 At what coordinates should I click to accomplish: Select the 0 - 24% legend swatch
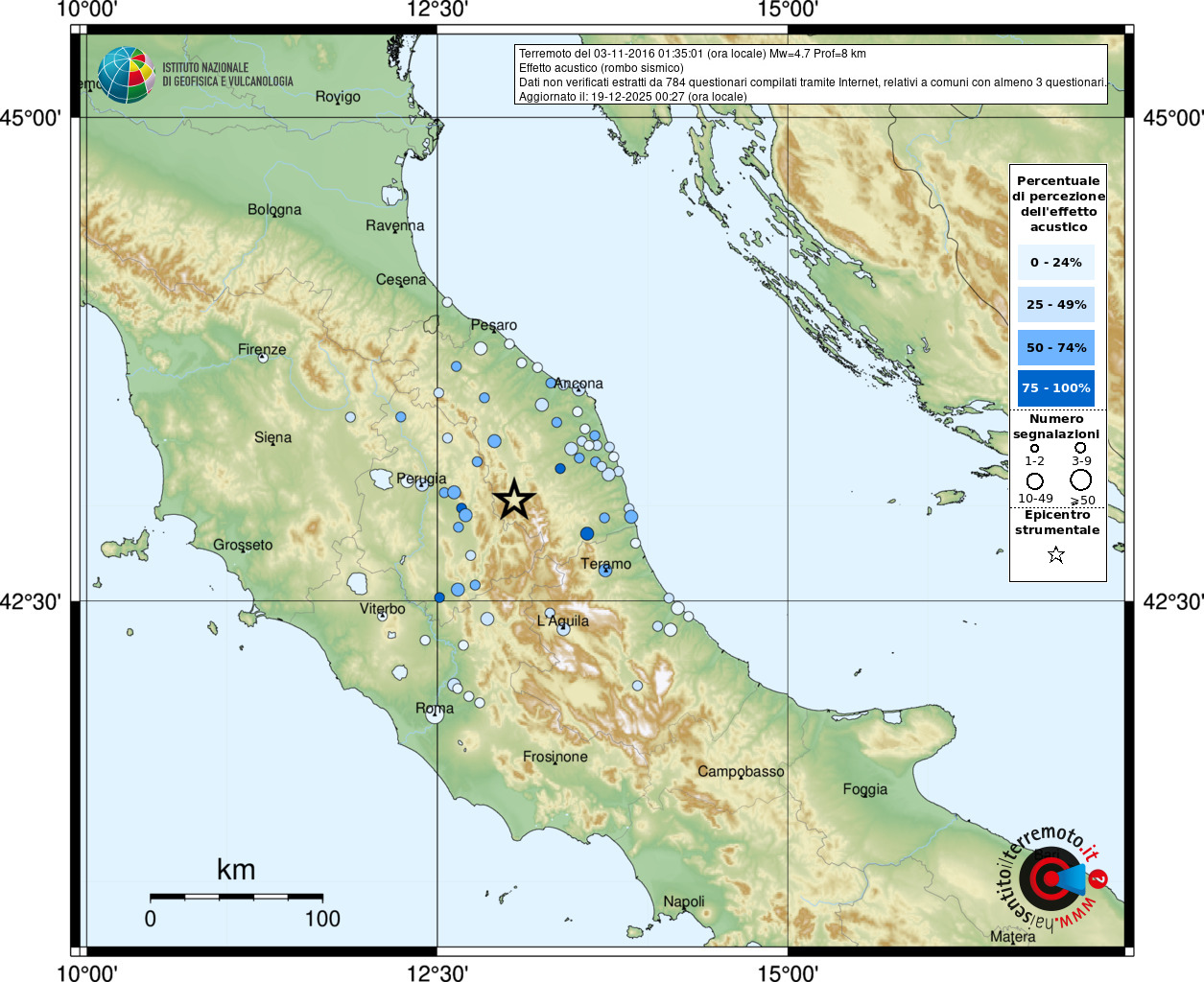1056,262
